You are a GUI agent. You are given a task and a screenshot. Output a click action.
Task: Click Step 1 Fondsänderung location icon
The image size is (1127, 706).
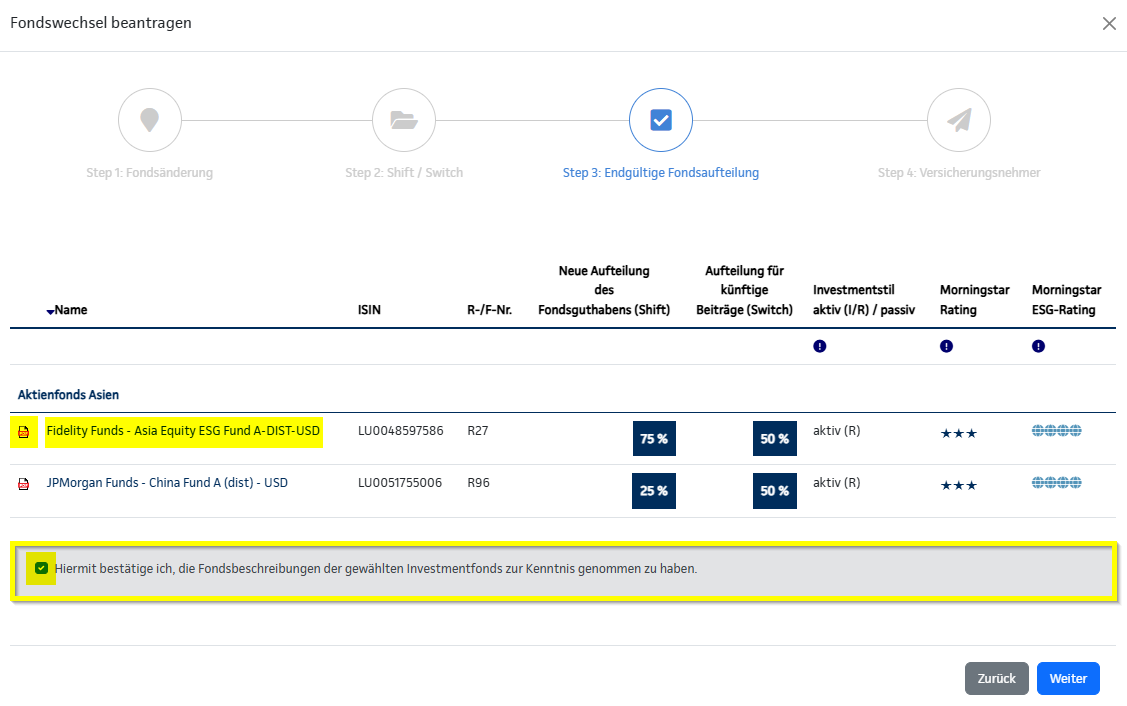150,121
